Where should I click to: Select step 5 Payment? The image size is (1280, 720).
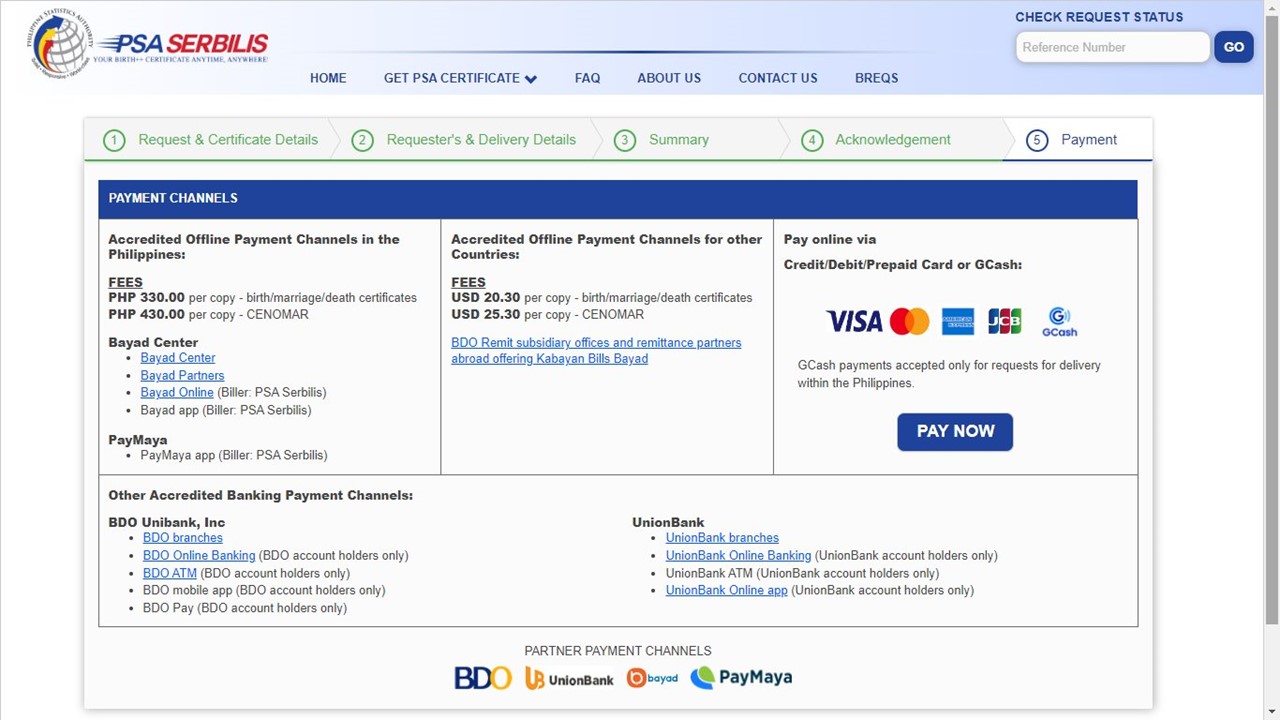pos(1072,140)
